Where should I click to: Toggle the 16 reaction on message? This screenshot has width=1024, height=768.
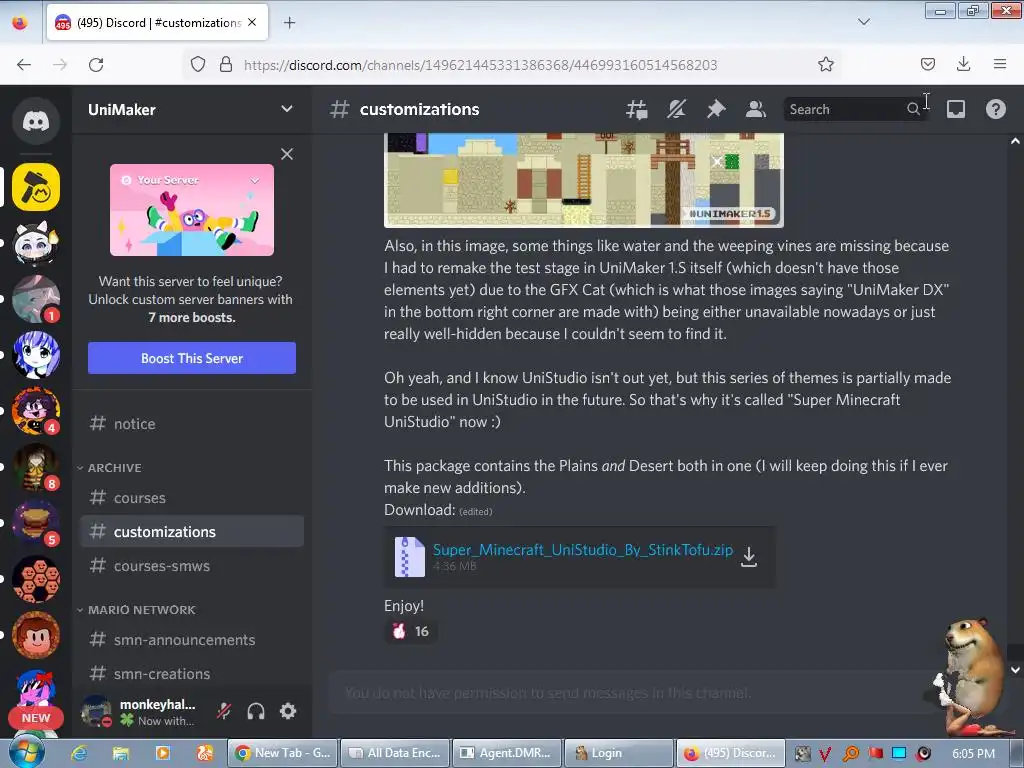point(410,632)
